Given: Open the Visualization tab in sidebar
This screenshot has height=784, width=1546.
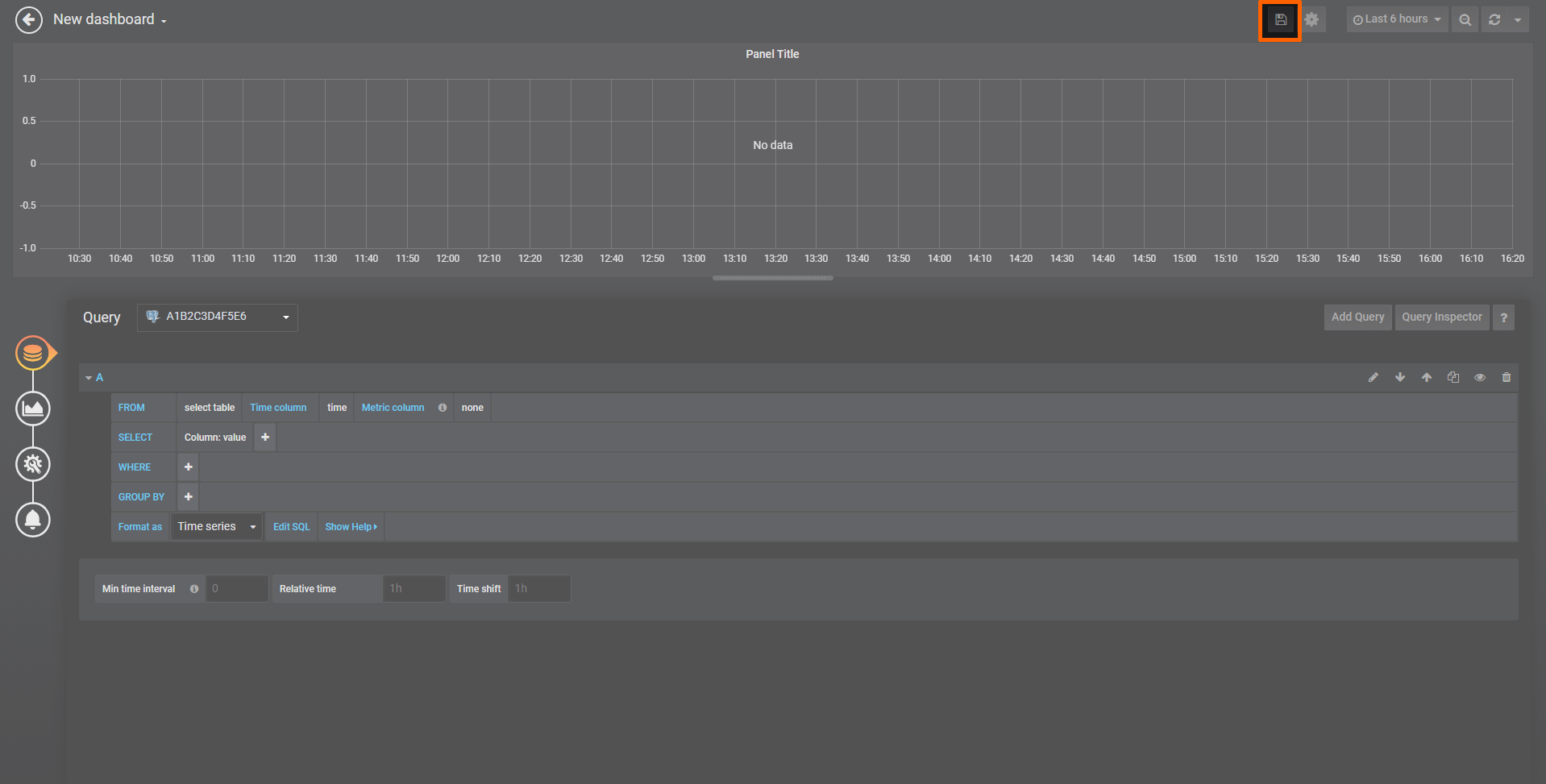Looking at the screenshot, I should coord(33,409).
